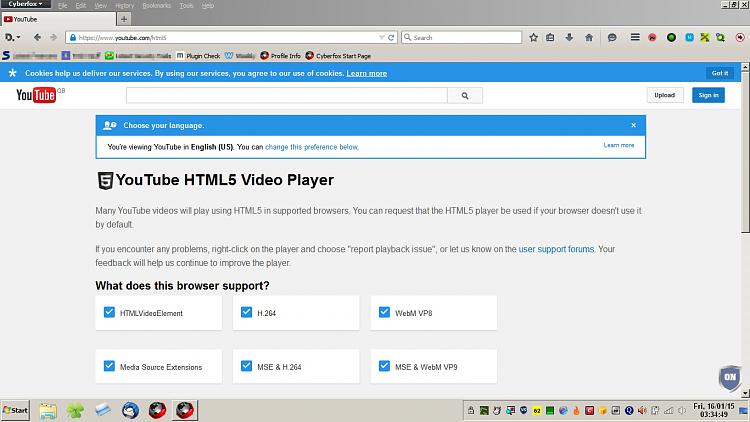Open the File menu

pyautogui.click(x=63, y=6)
